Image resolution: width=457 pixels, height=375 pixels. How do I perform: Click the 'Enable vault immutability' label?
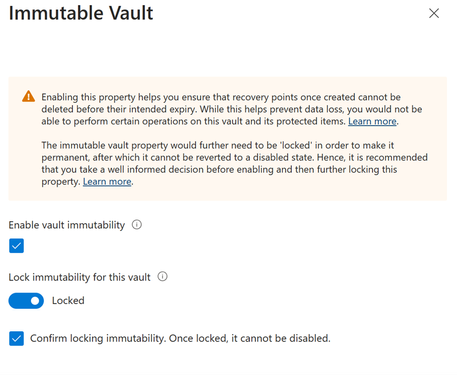click(x=67, y=225)
